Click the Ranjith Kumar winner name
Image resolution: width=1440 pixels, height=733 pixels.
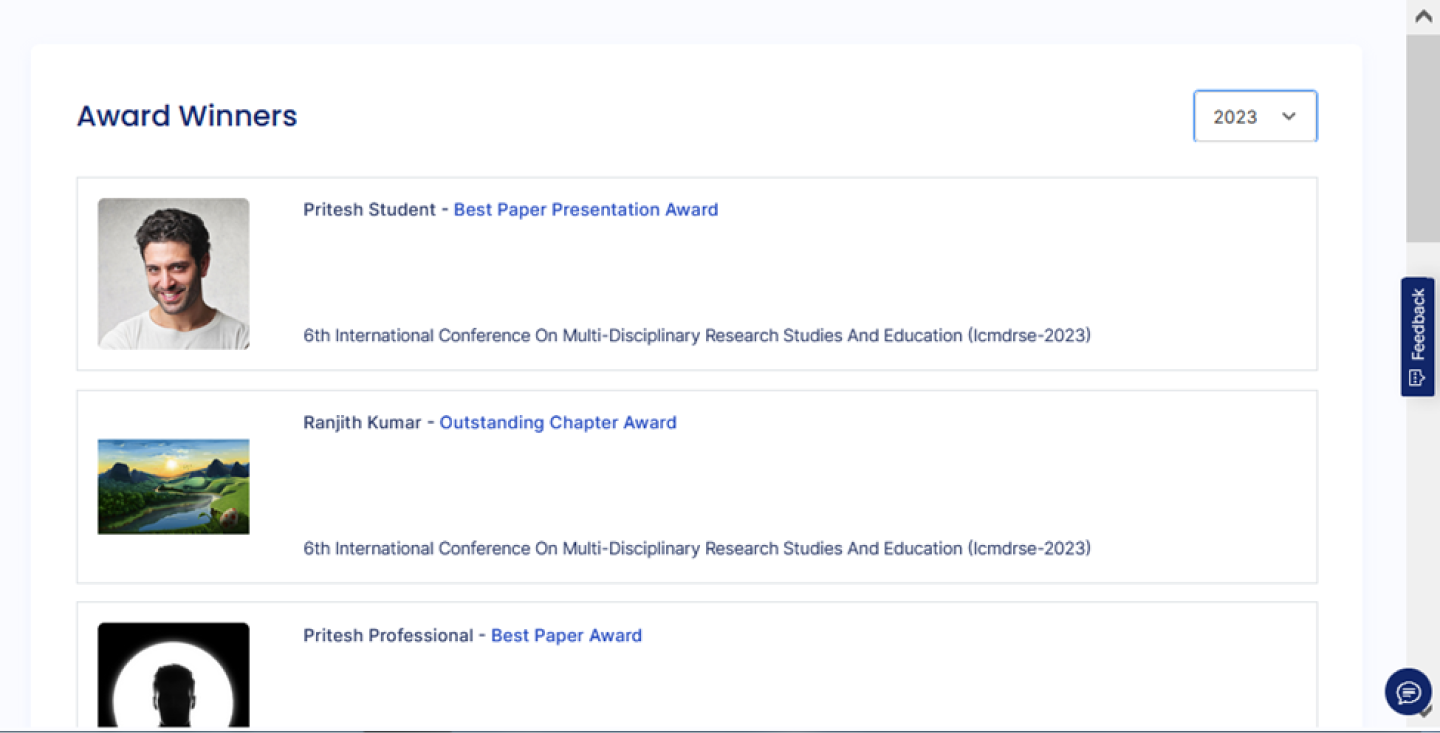pos(362,423)
